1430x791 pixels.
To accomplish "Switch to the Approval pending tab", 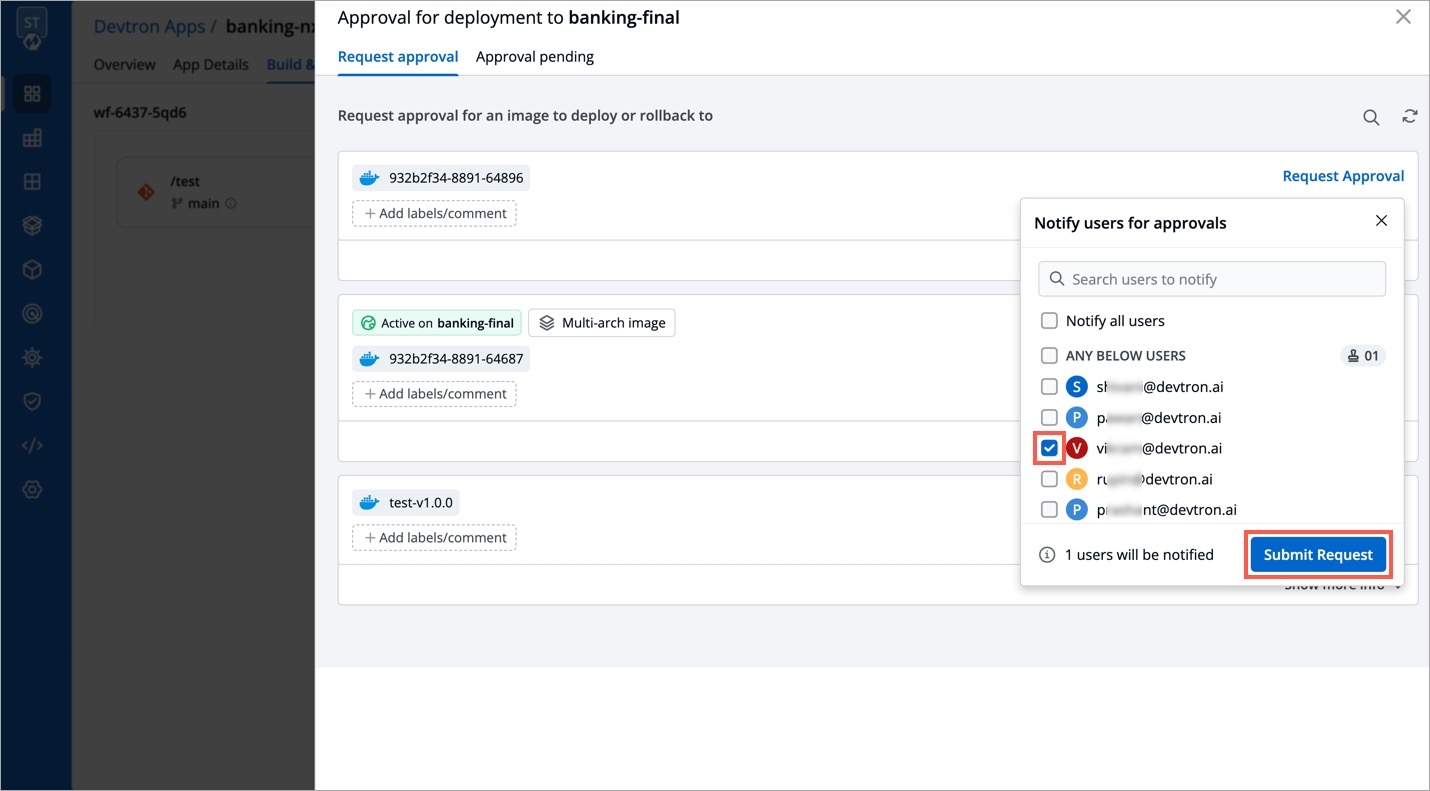I will click(534, 57).
